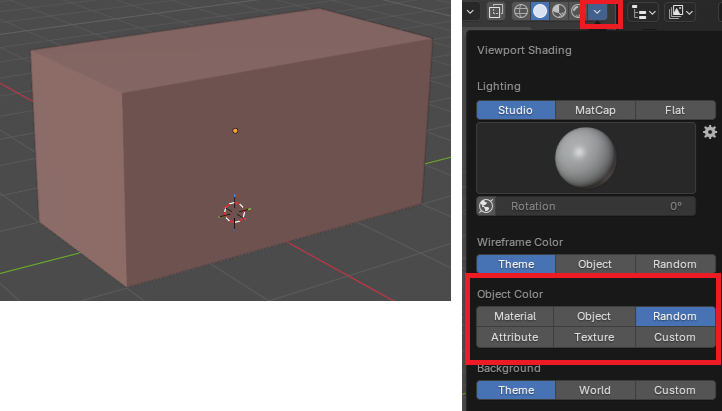Screen dimensions: 722x411
Task: Set Object Color to Texture
Action: [595, 337]
